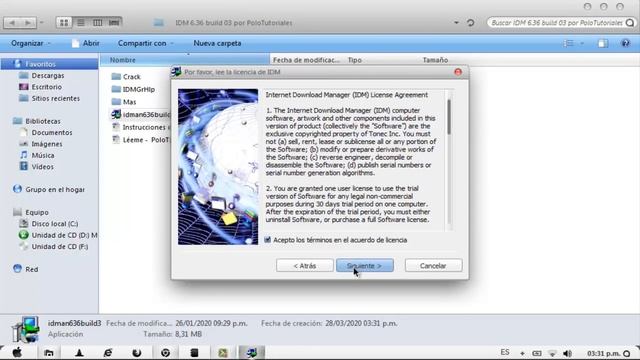Viewport: 640px width, 360px height.
Task: Click the search magnifier icon
Action: pyautogui.click(x=630, y=23)
